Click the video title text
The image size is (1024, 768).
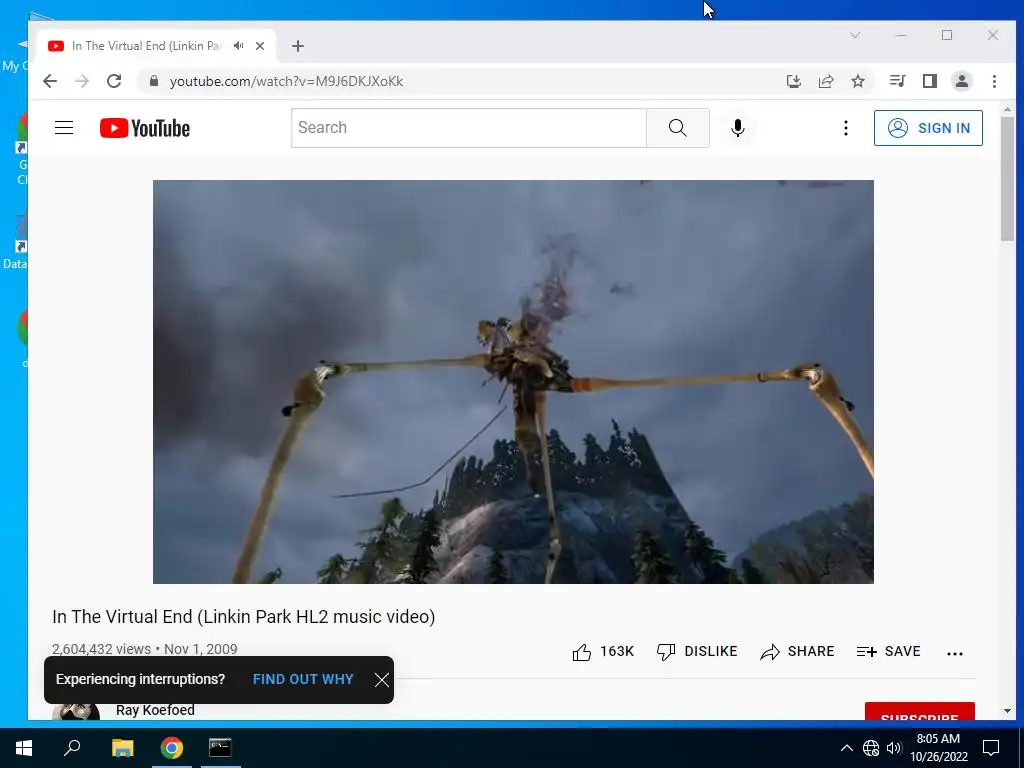pos(244,616)
